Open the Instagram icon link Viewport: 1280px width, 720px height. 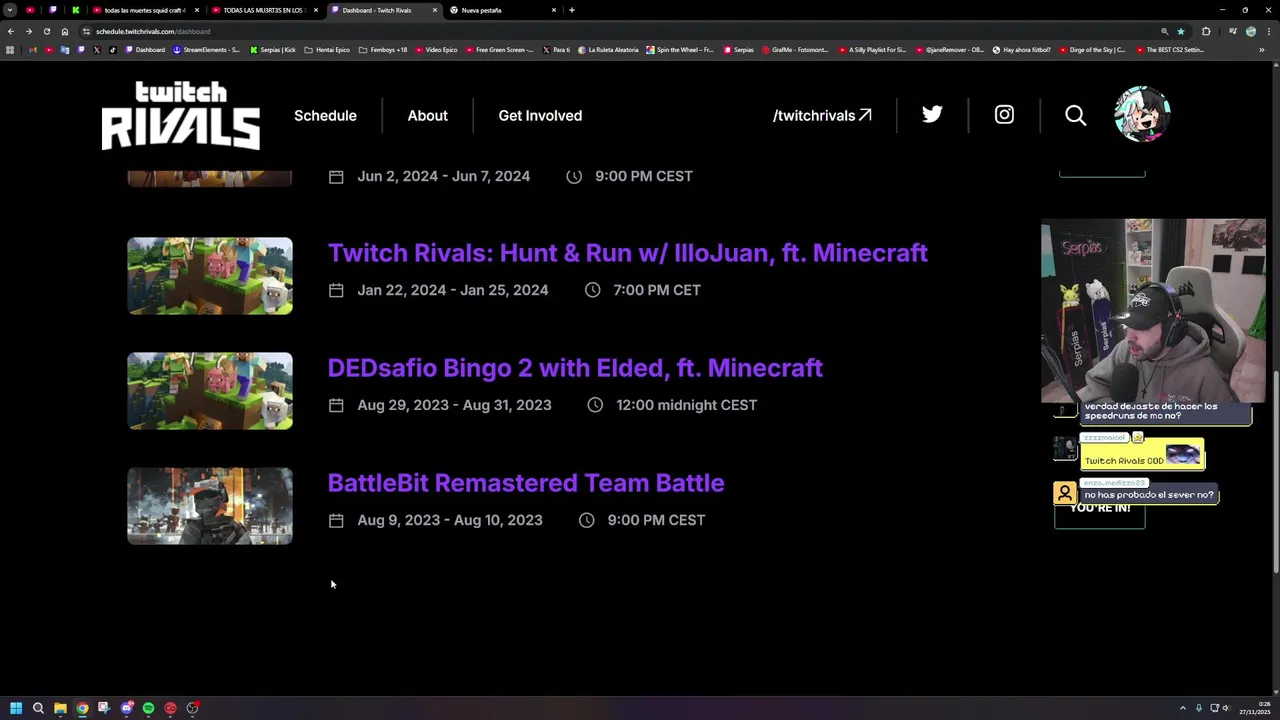click(1004, 115)
